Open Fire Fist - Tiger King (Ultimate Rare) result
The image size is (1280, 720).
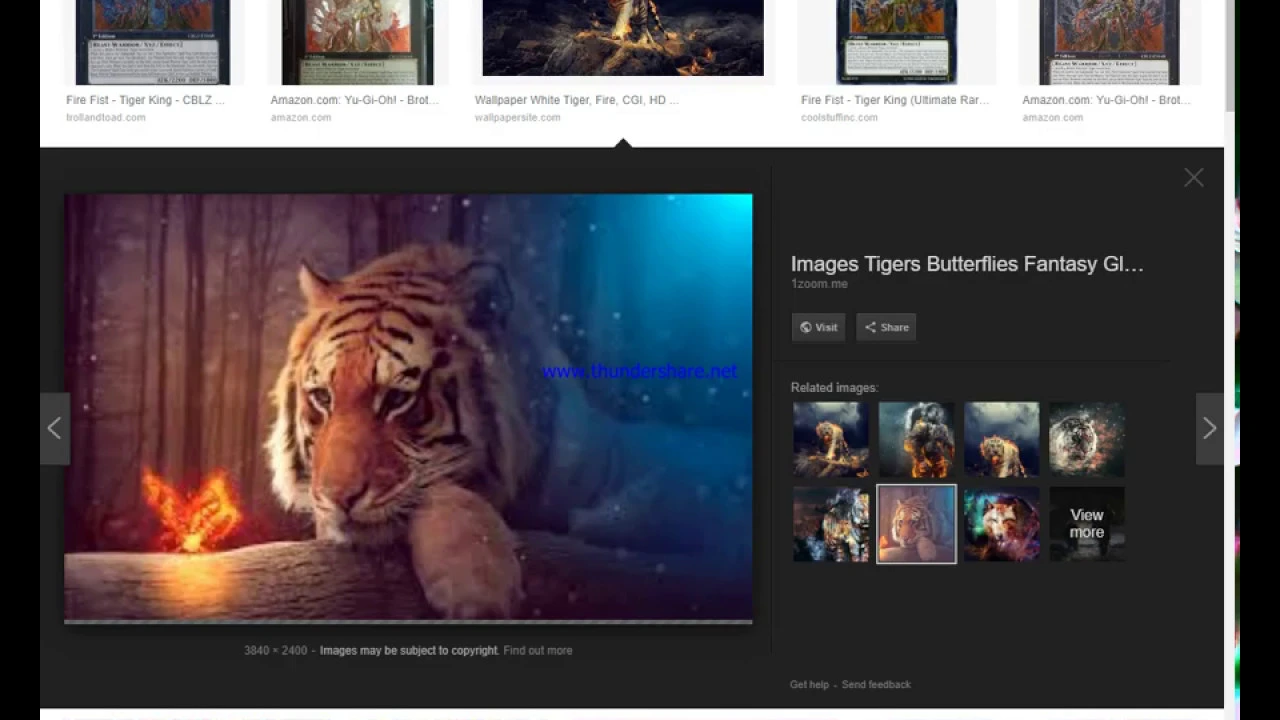coord(895,100)
